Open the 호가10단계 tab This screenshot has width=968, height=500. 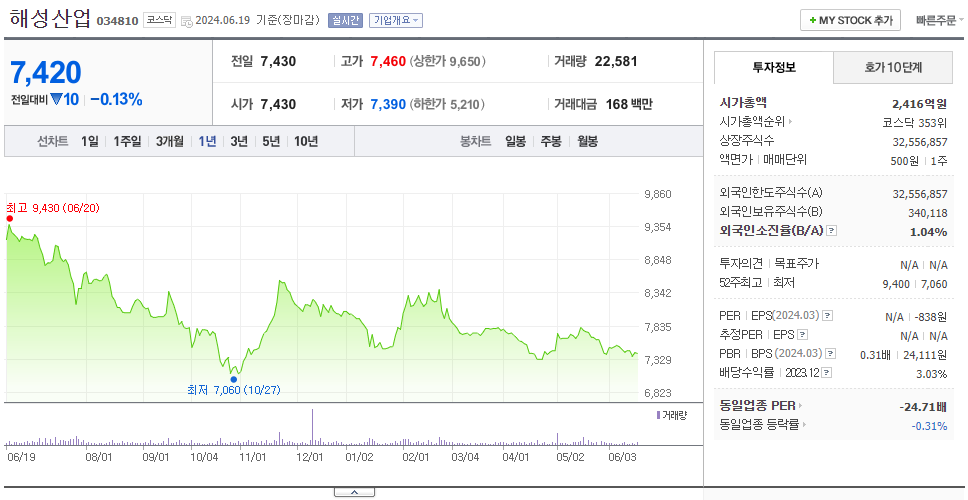click(893, 67)
